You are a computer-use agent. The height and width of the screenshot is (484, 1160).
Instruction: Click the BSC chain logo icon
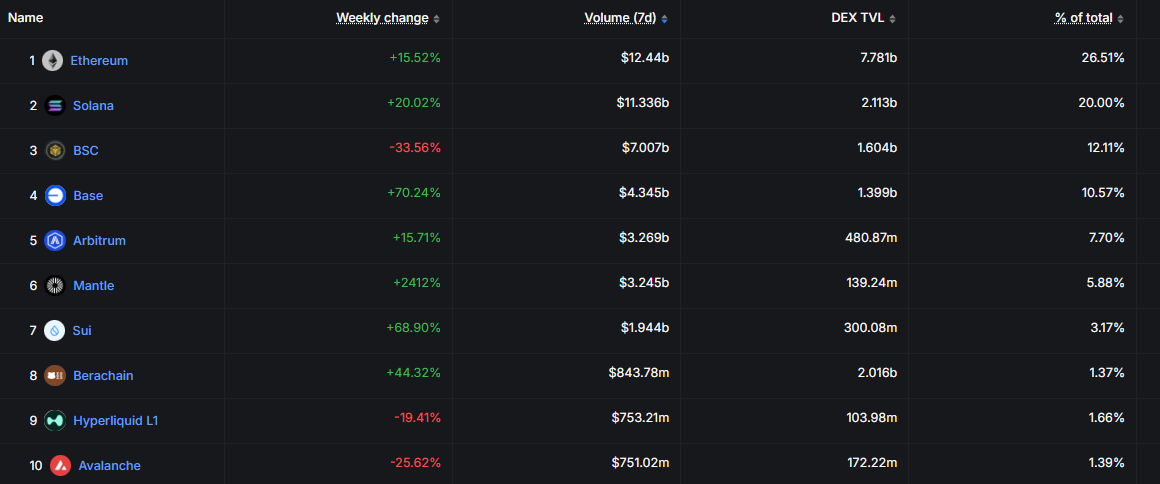[55, 151]
